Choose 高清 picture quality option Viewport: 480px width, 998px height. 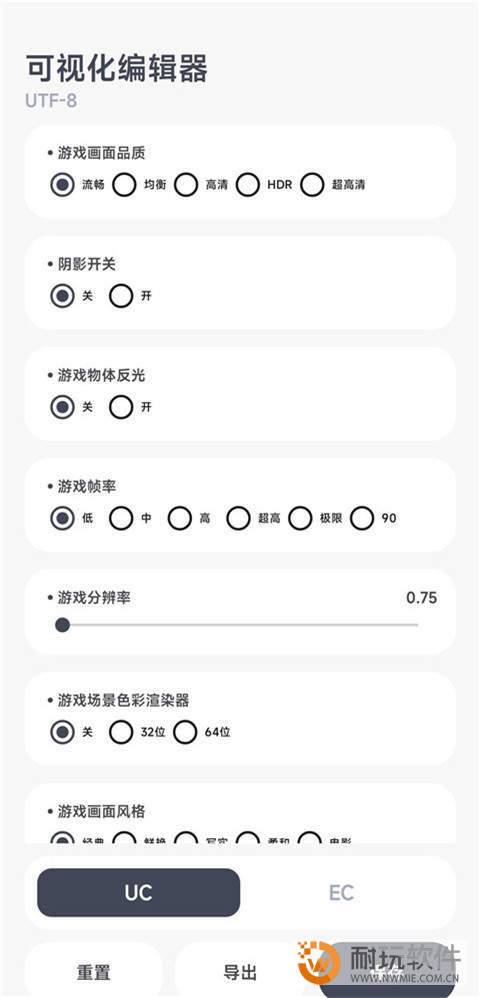pyautogui.click(x=187, y=185)
